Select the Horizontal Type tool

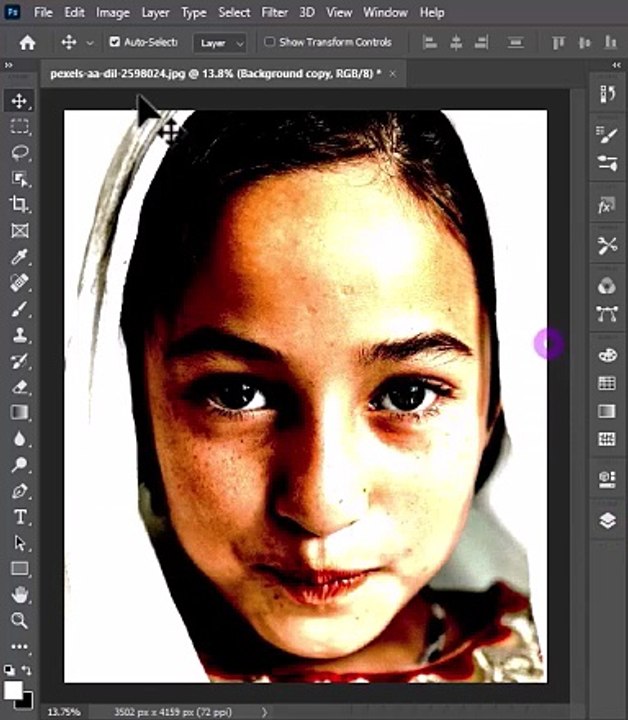pos(19,517)
